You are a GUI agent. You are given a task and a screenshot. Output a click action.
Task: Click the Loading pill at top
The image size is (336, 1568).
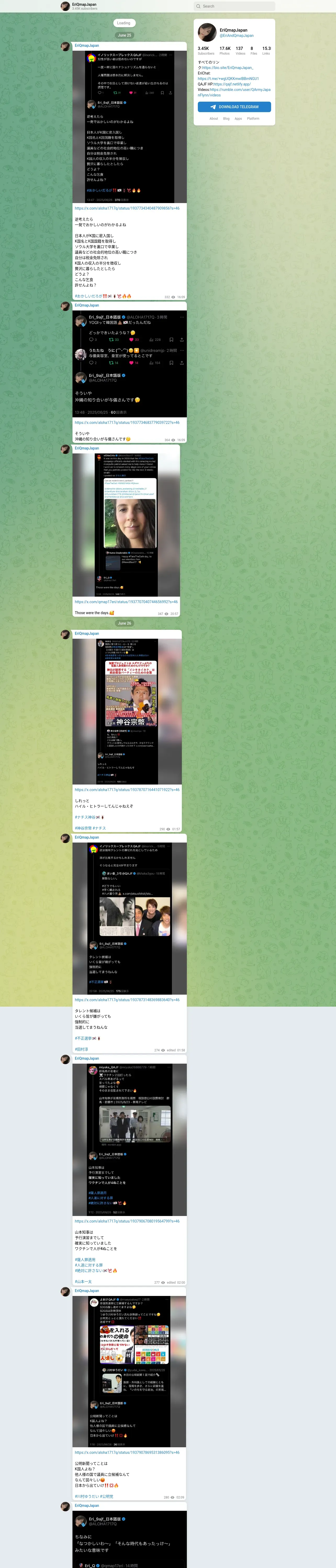click(124, 23)
